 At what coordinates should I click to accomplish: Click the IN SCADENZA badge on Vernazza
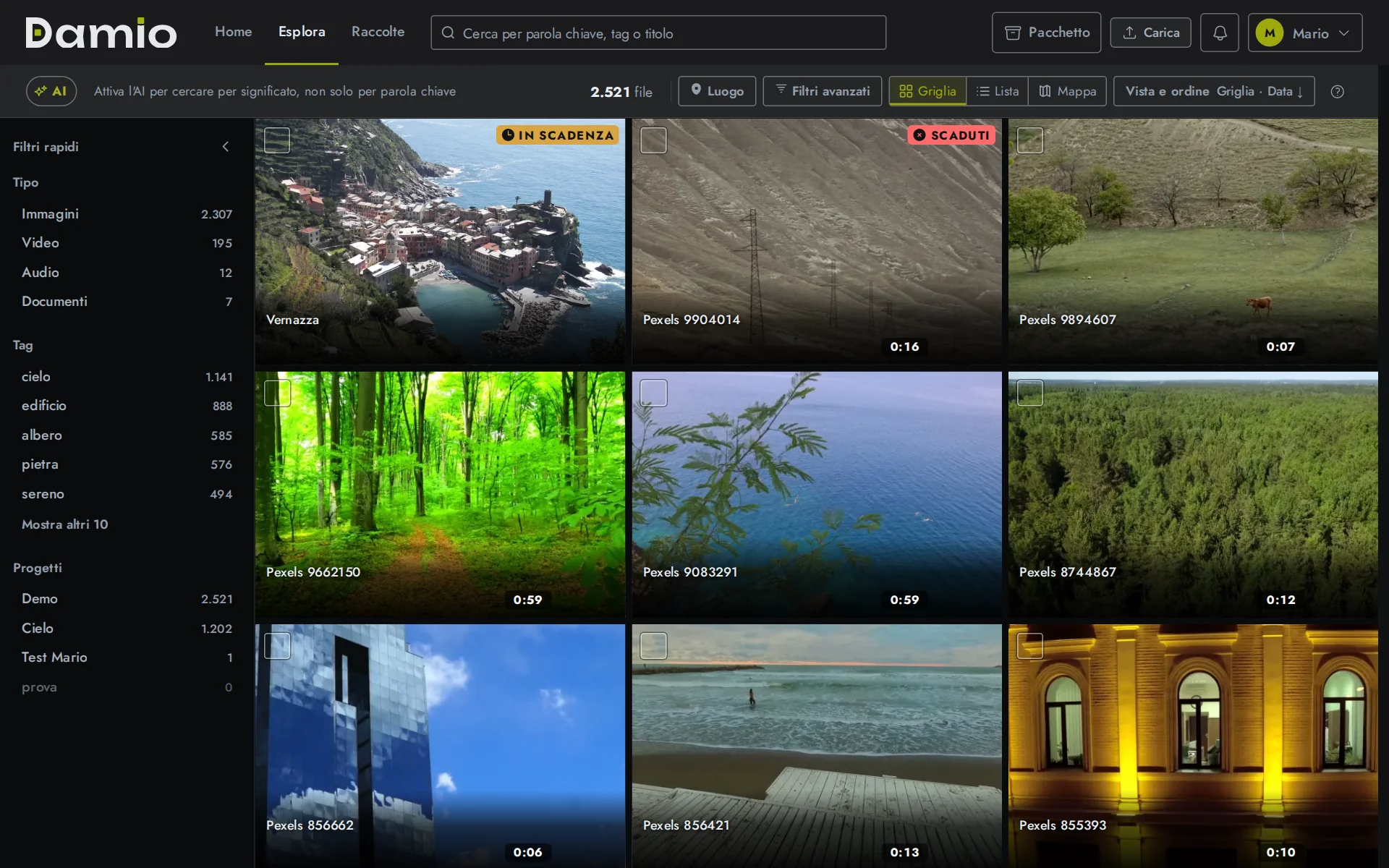coord(558,135)
